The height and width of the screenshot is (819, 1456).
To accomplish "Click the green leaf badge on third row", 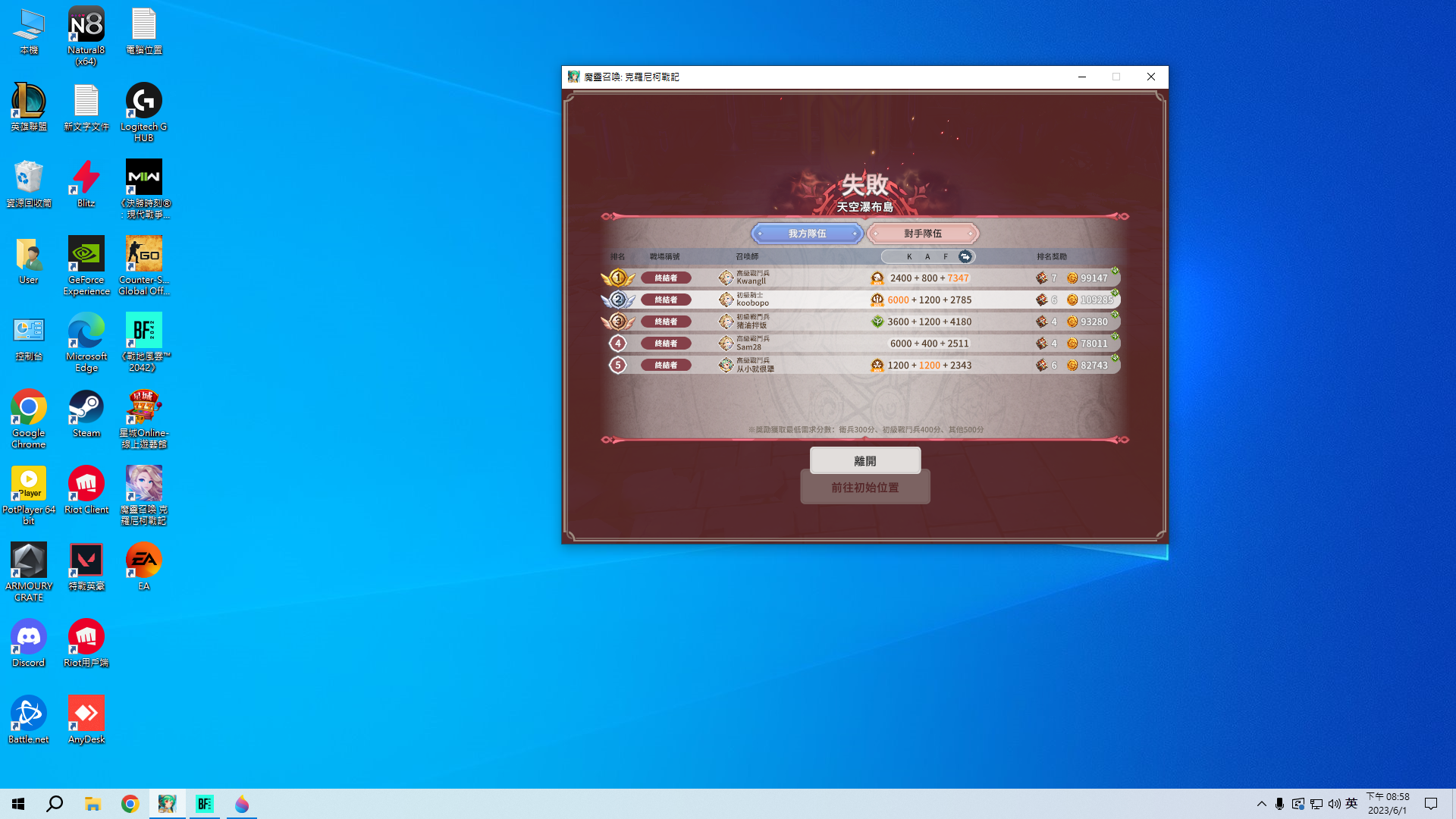I will 877,322.
